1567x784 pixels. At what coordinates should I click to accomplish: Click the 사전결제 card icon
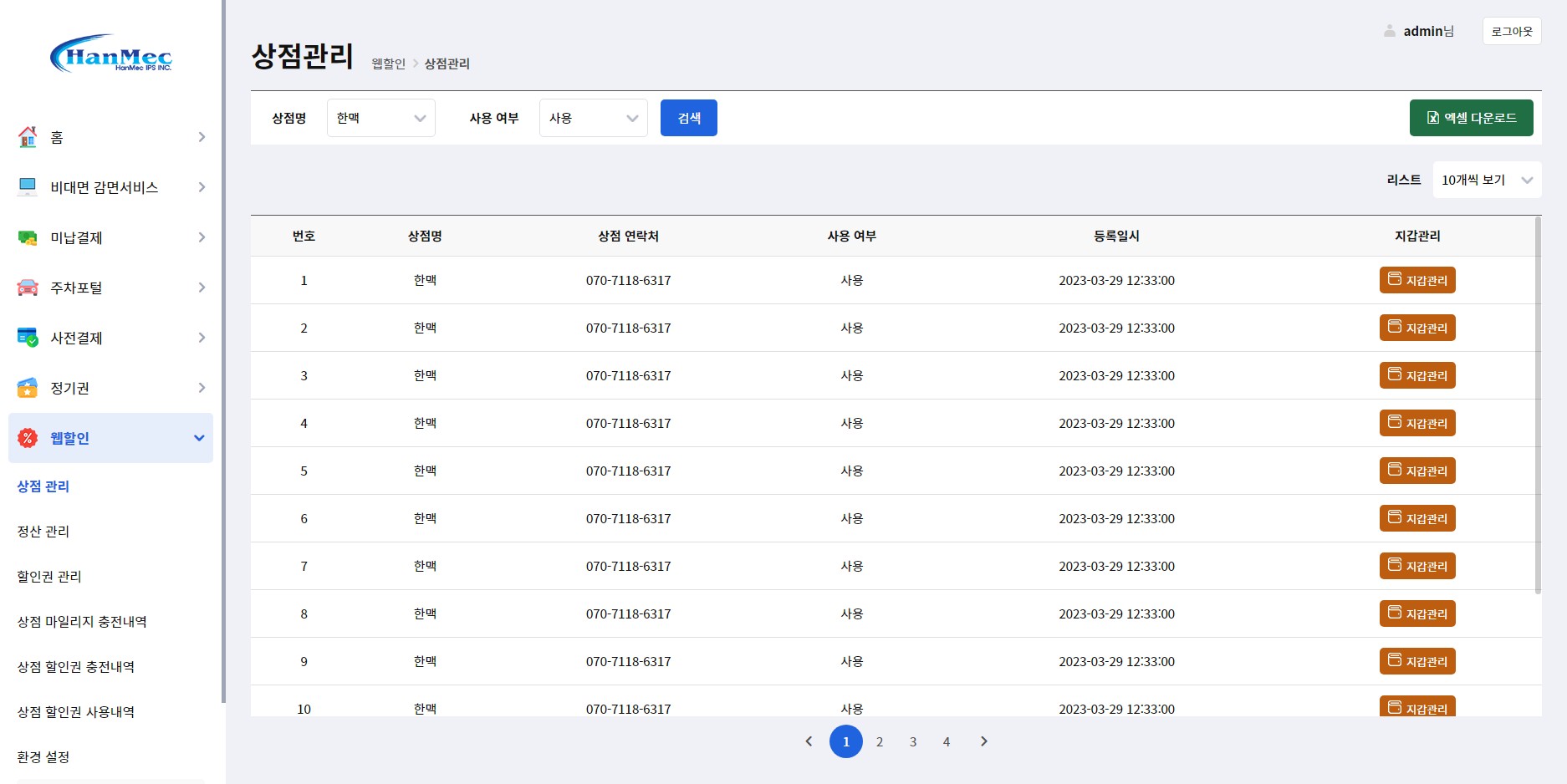(x=27, y=338)
